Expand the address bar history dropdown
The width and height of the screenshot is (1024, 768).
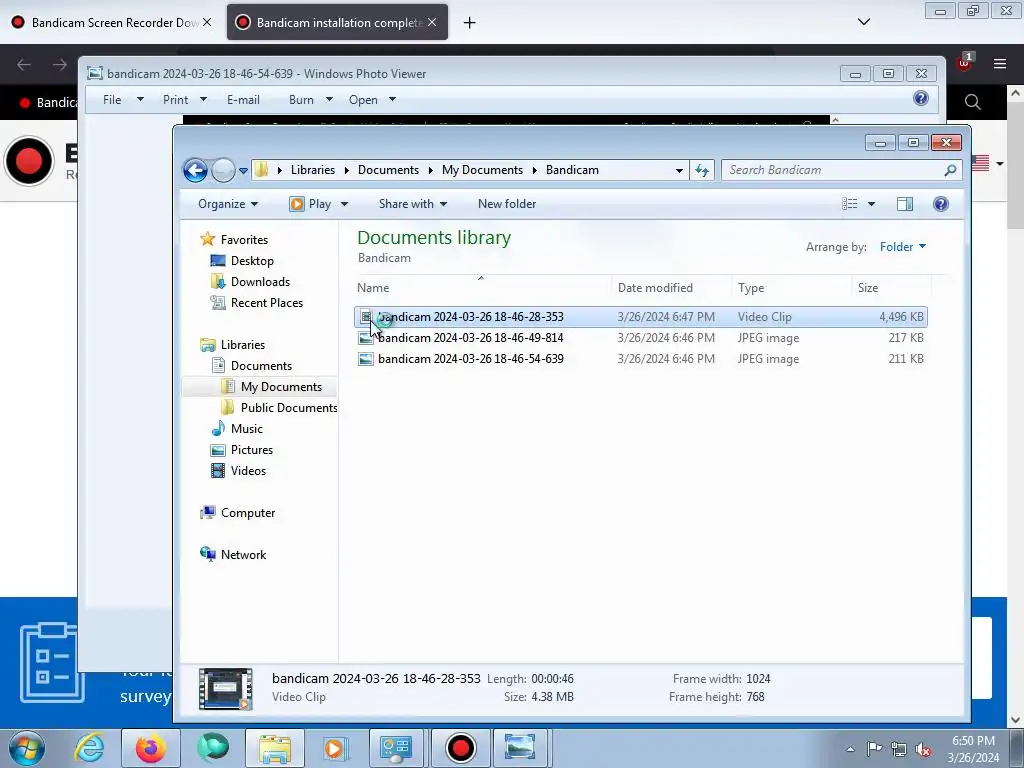(679, 171)
